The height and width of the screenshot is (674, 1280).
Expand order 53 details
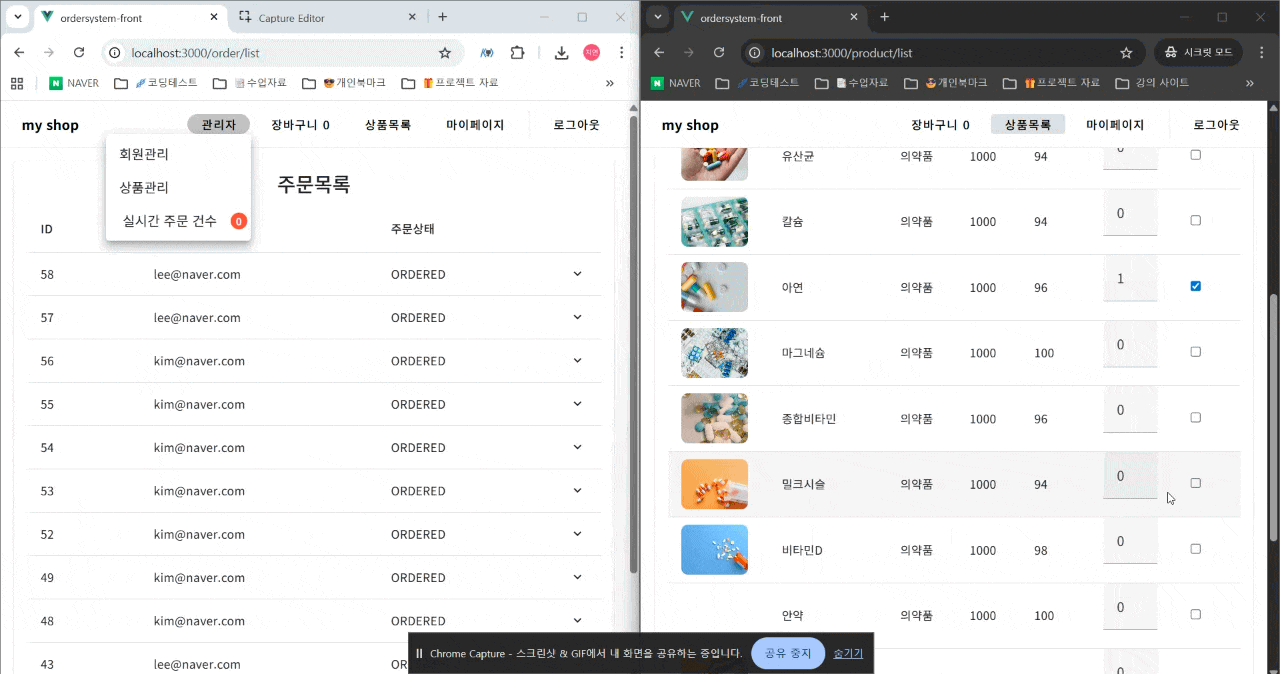pyautogui.click(x=577, y=491)
